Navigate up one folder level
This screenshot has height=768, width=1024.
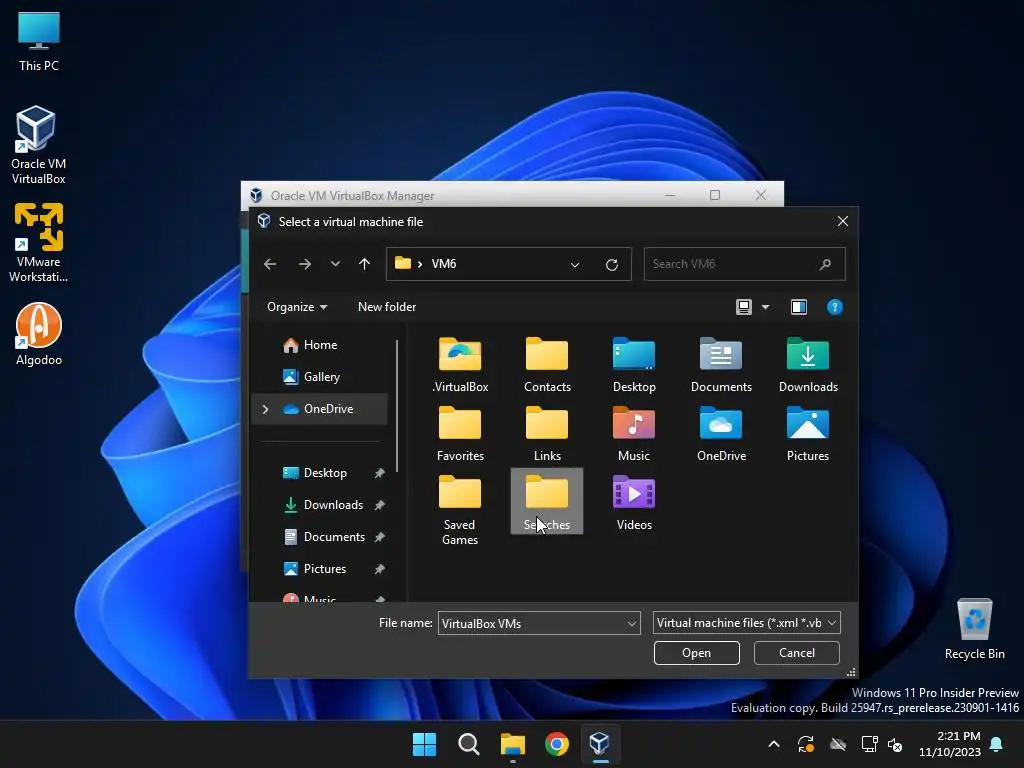coord(364,264)
